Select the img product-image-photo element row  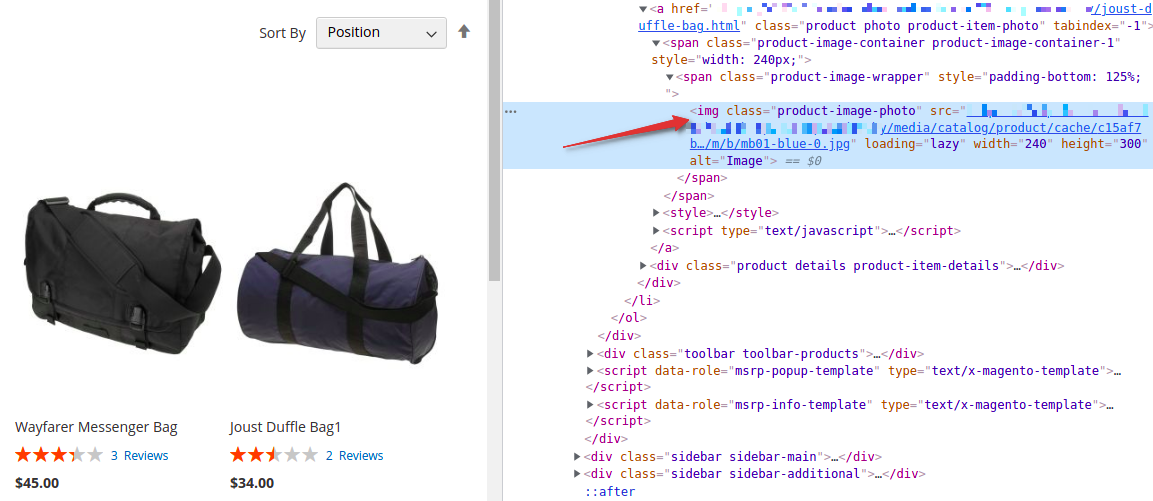(827, 135)
